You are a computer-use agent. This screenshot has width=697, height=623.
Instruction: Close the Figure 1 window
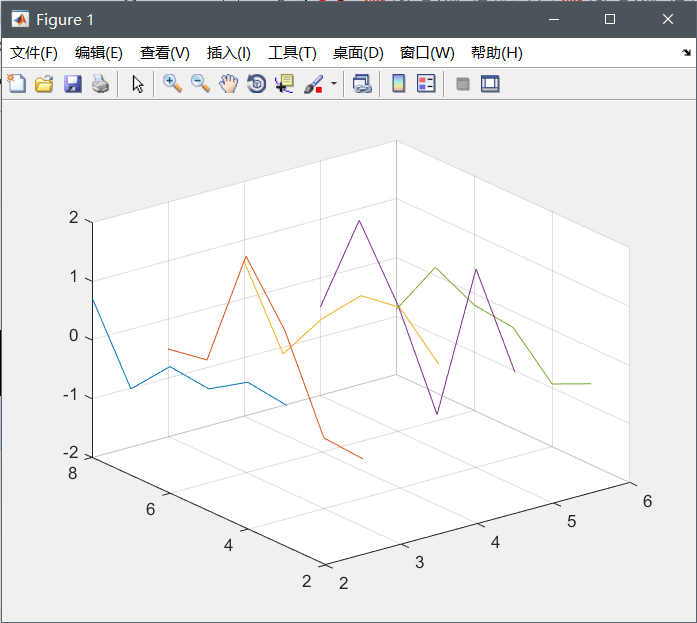point(668,20)
